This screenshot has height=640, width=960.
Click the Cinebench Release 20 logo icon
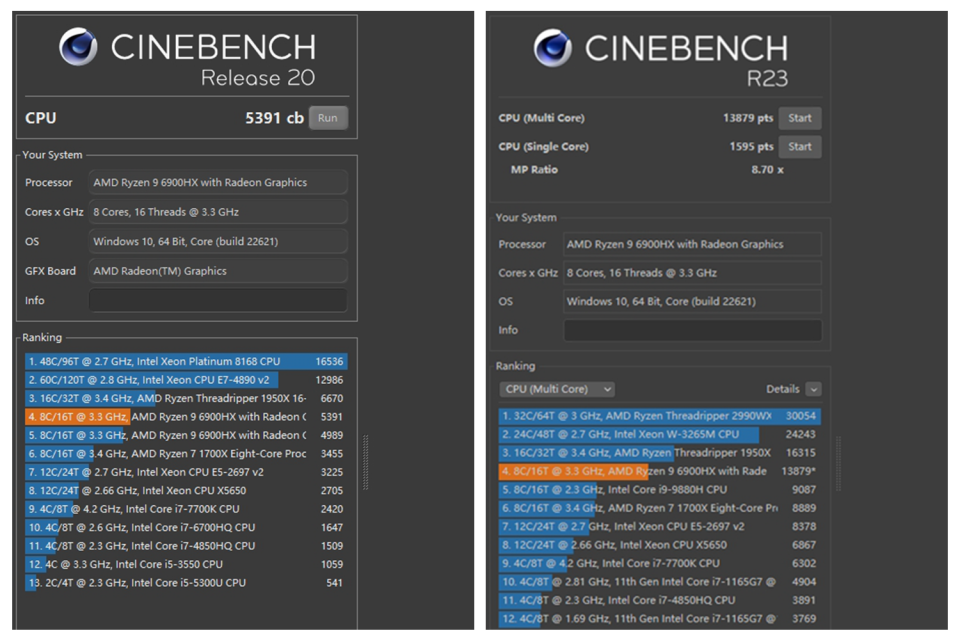coord(78,47)
